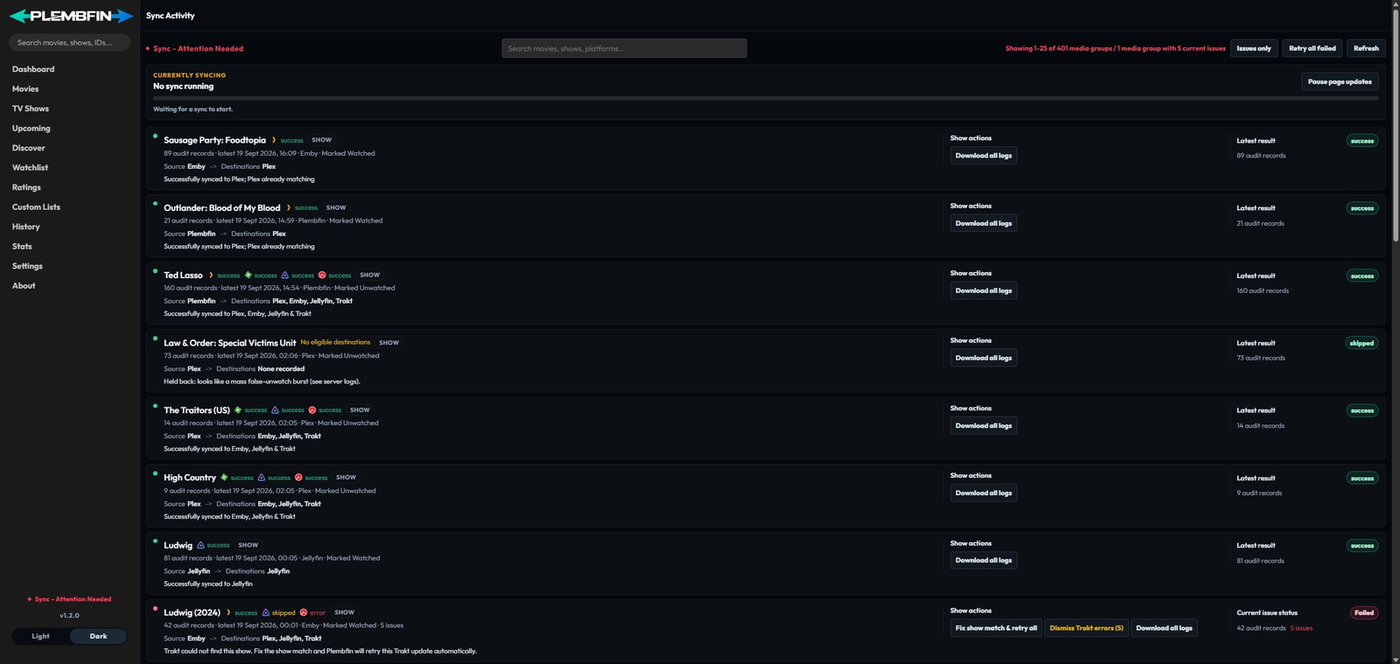Screen dimensions: 1400x664
Task: Click the Ted Lasso title
Action: pos(183,275)
